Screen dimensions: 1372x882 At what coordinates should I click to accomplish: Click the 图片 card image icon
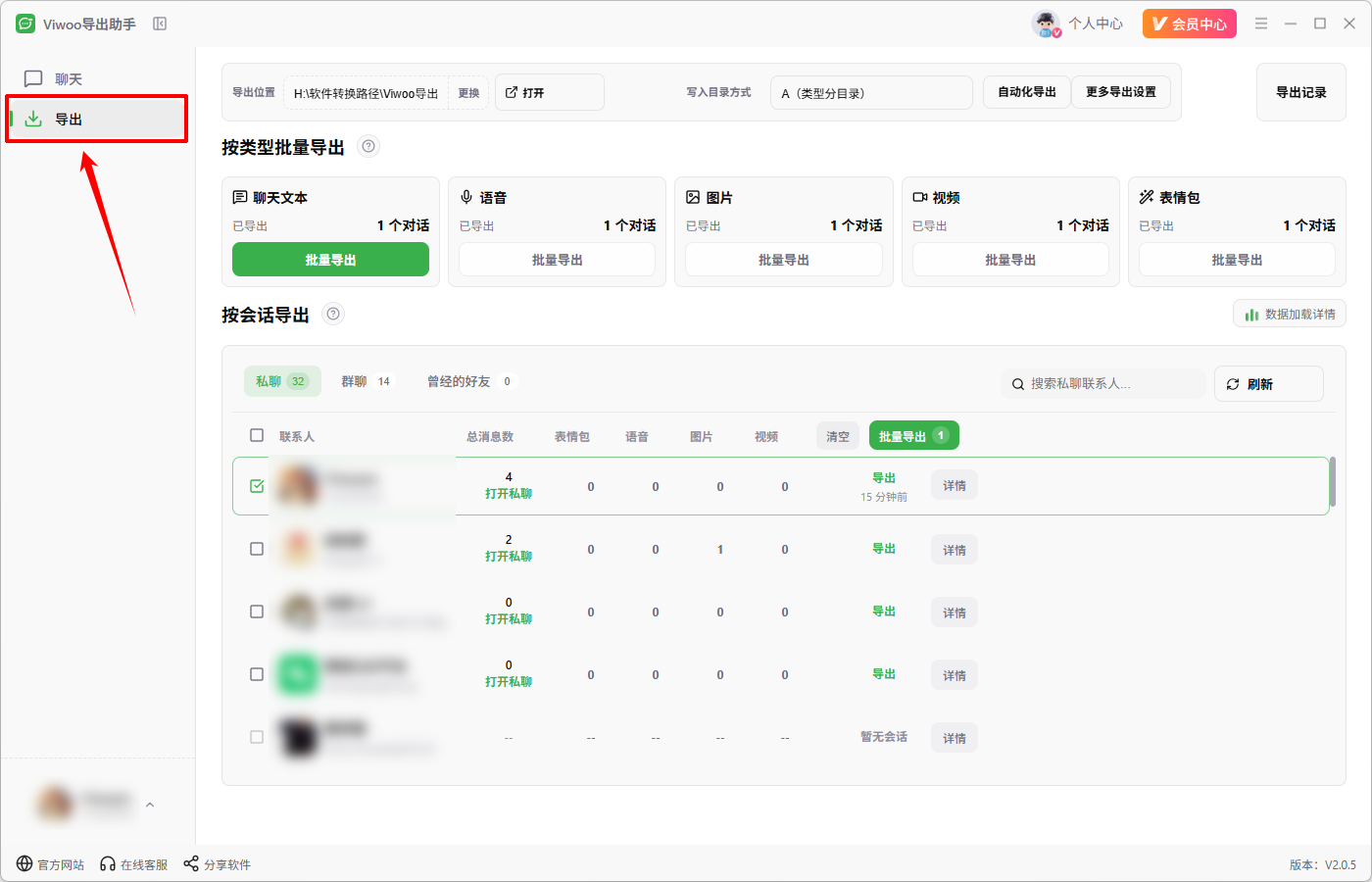point(693,197)
